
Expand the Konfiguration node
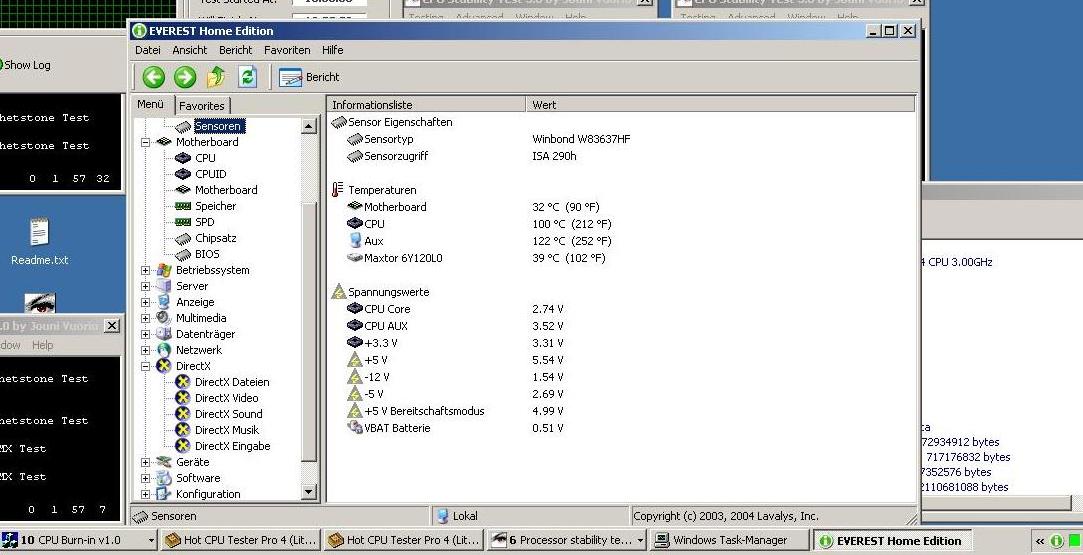146,494
